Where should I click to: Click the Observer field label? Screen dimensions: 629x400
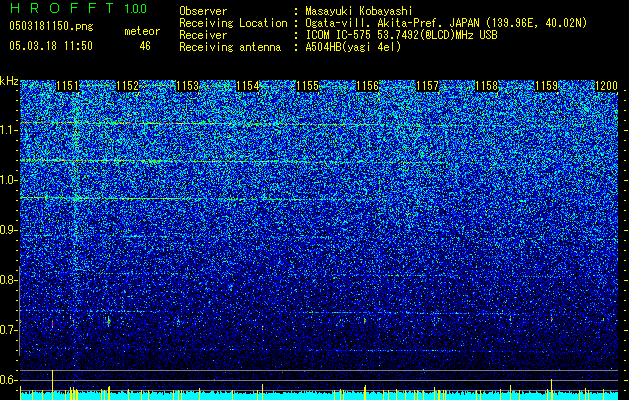click(x=203, y=11)
